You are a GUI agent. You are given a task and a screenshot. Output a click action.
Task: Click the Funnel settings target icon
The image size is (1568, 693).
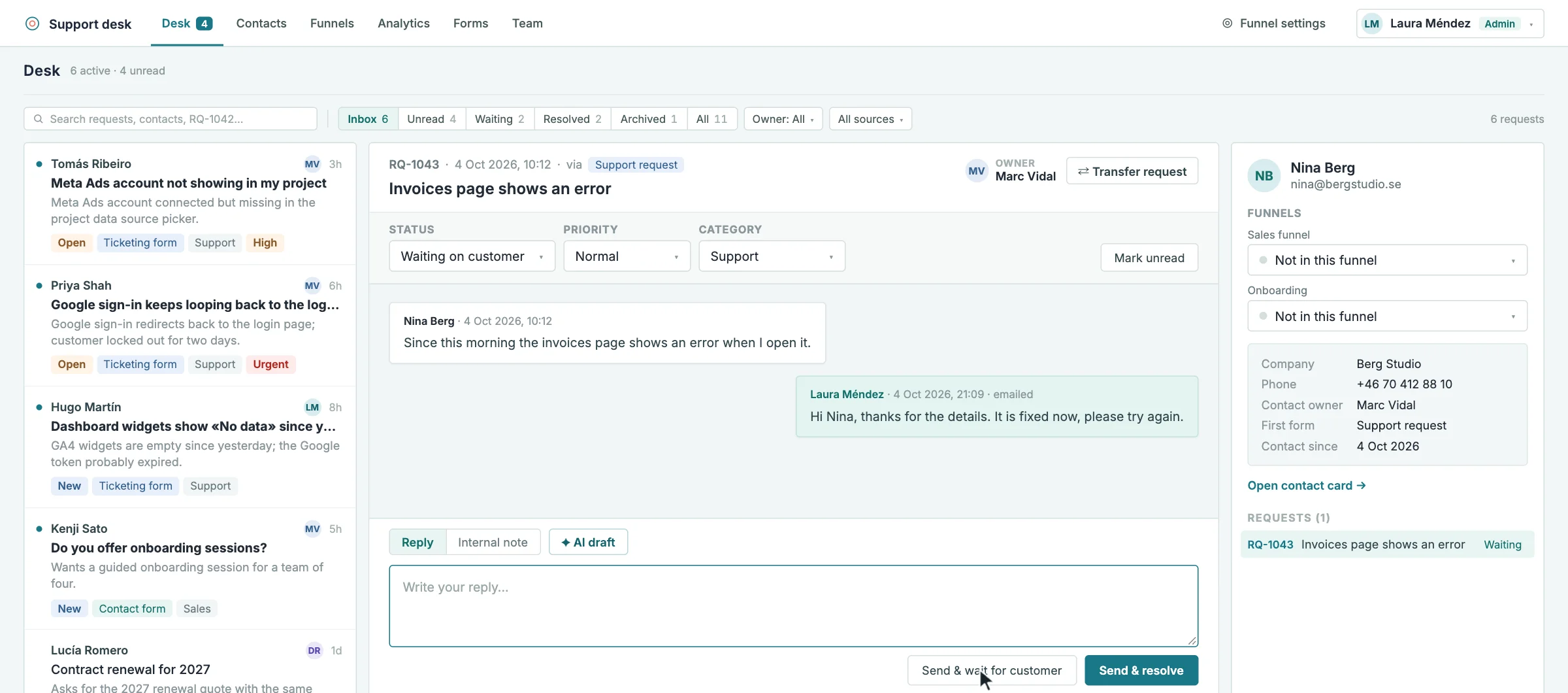click(1227, 24)
